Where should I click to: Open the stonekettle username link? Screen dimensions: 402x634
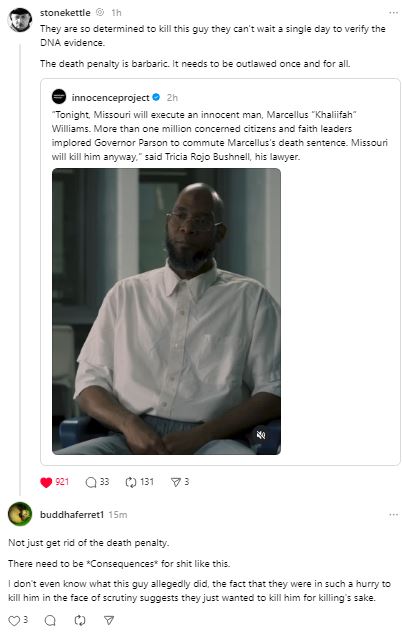[65, 13]
